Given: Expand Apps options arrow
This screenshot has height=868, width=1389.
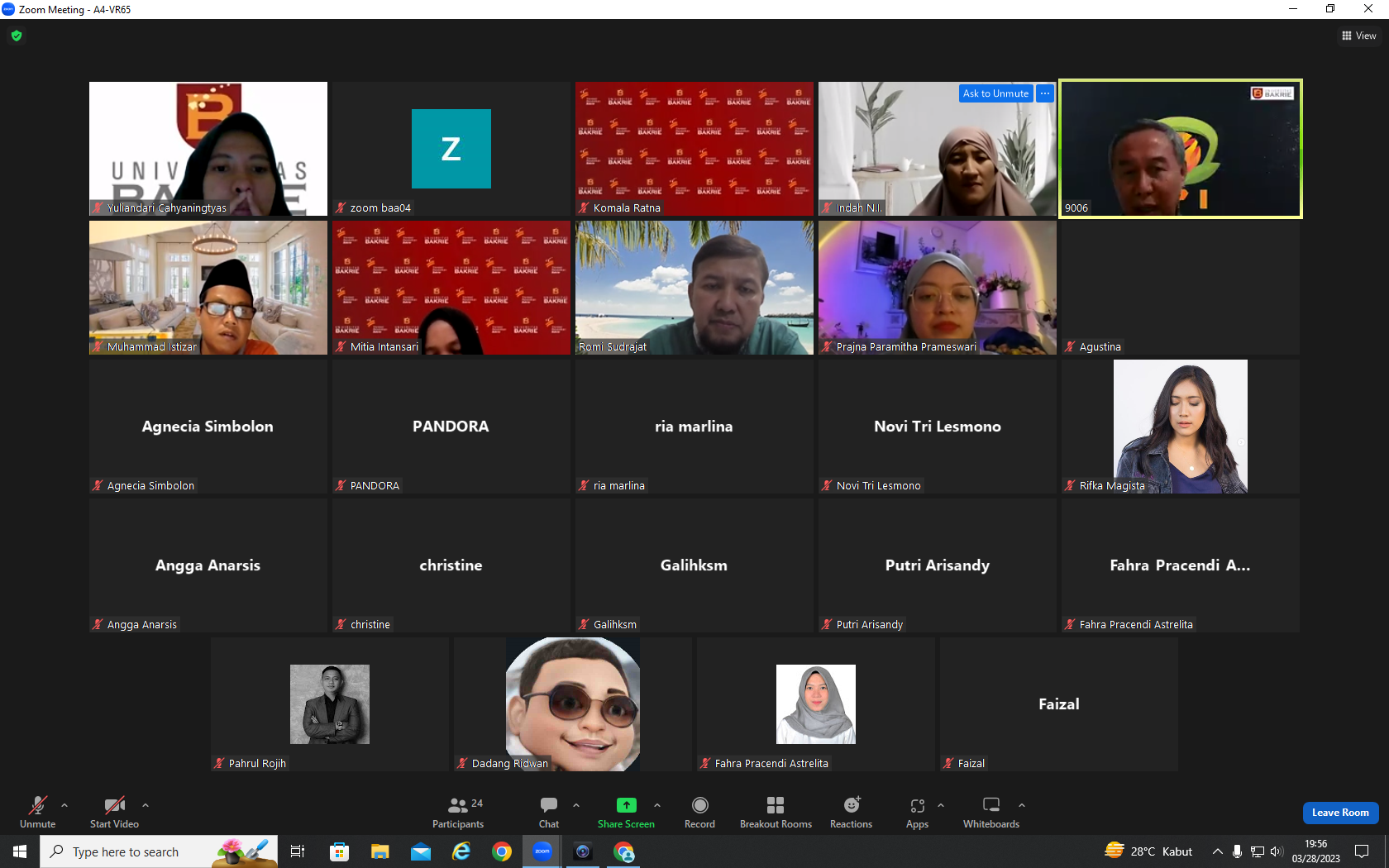Looking at the screenshot, I should [941, 805].
